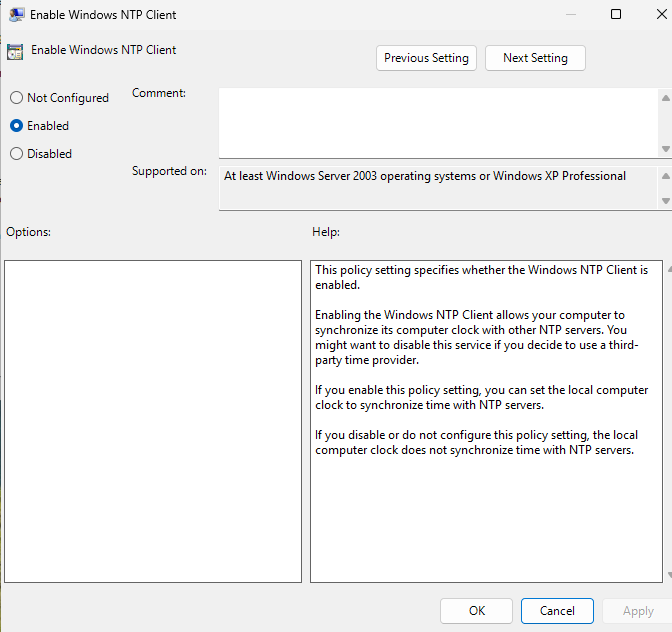Click the Cancel button
This screenshot has height=632, width=672.
tap(557, 611)
